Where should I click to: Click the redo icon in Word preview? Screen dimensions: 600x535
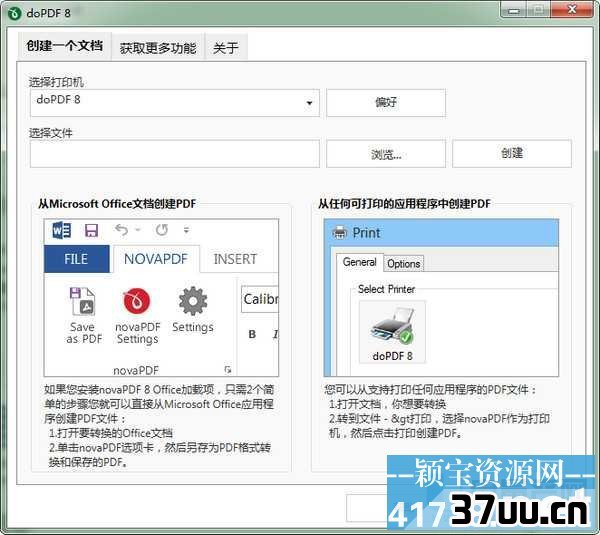pos(161,230)
